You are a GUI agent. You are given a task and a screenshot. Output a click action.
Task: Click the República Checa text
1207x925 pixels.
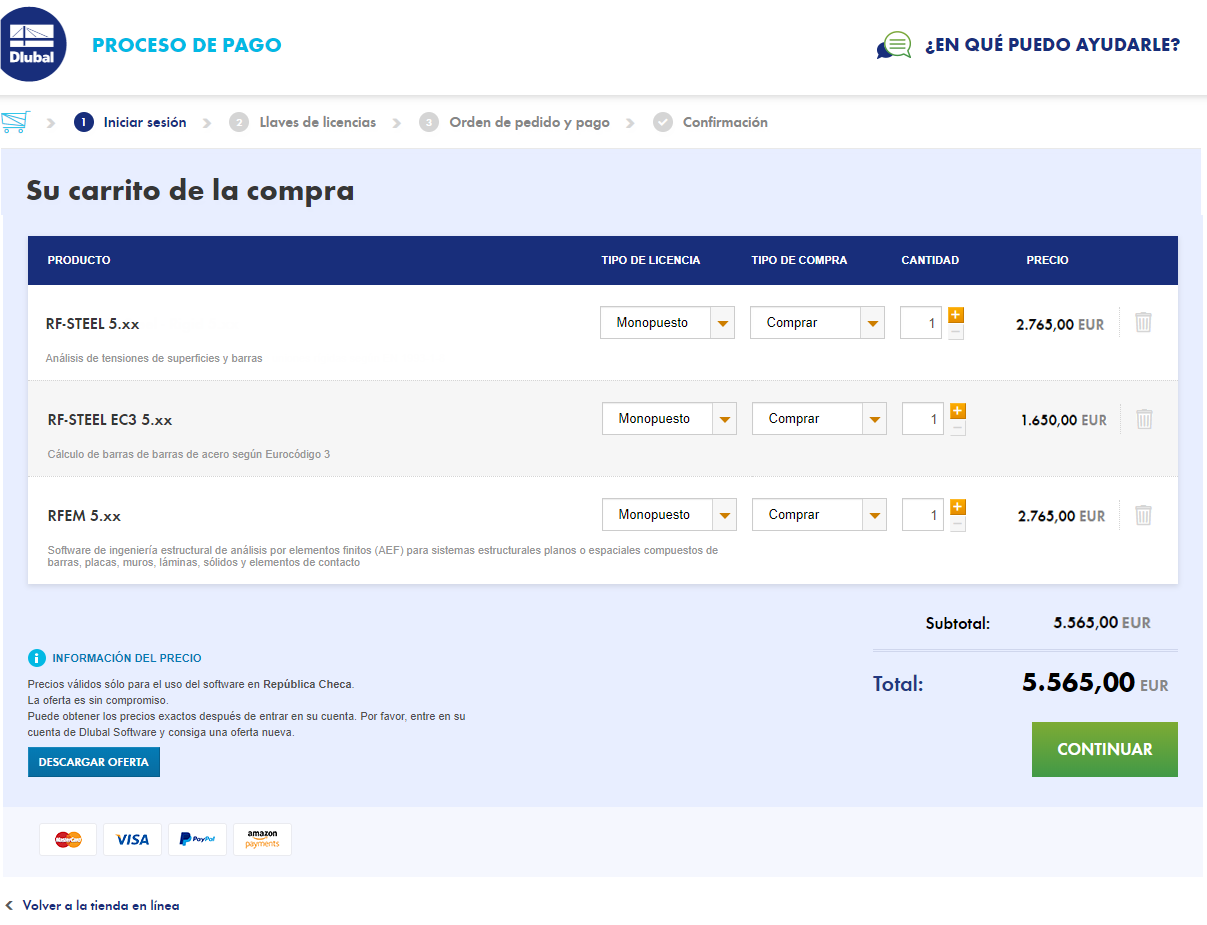click(x=307, y=684)
